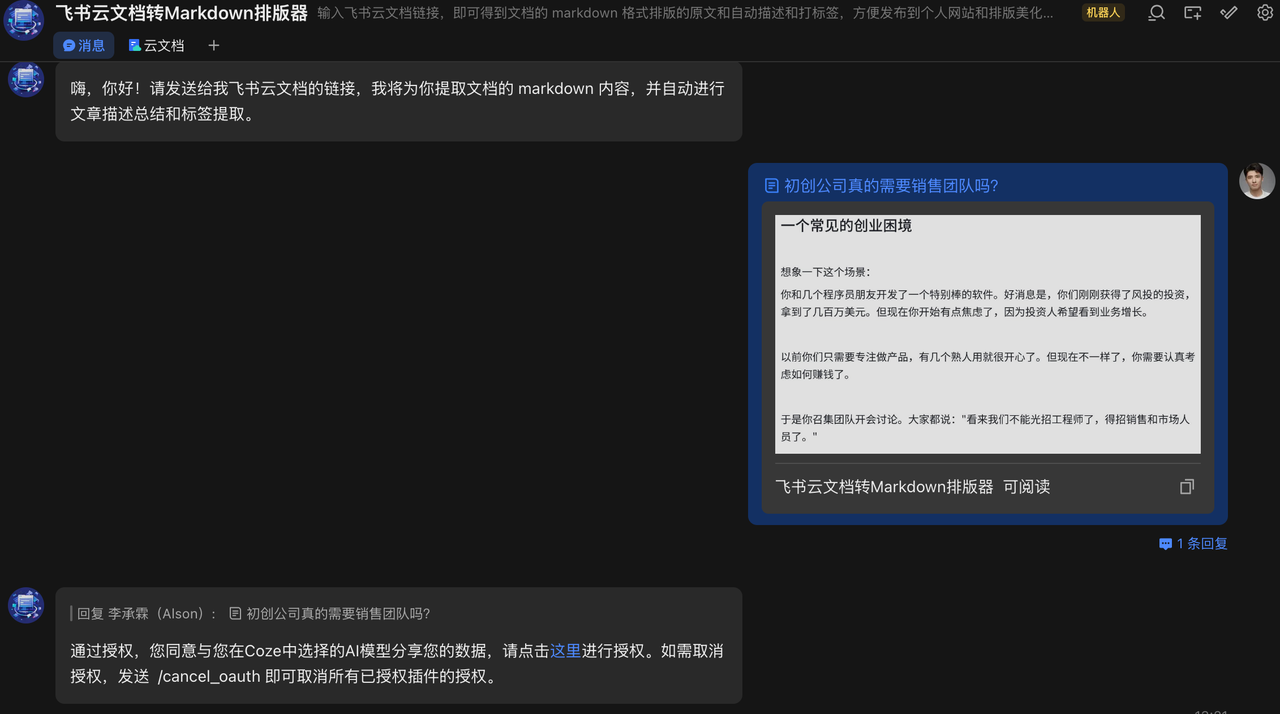Viewport: 1280px width, 714px height.
Task: Click the scrollbar of the document preview
Action: (1197, 300)
